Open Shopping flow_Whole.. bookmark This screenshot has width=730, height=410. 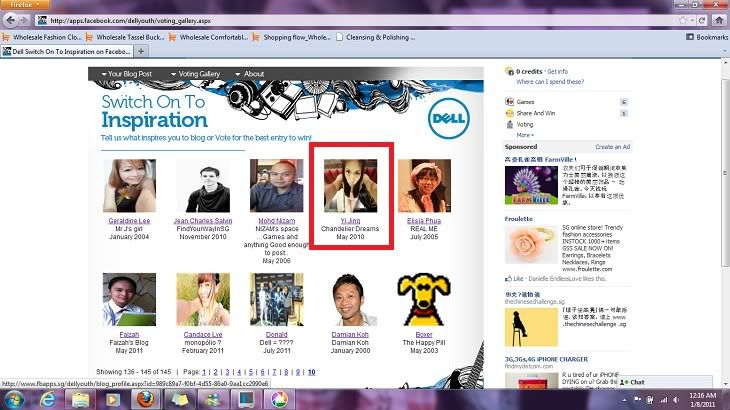pyautogui.click(x=291, y=37)
